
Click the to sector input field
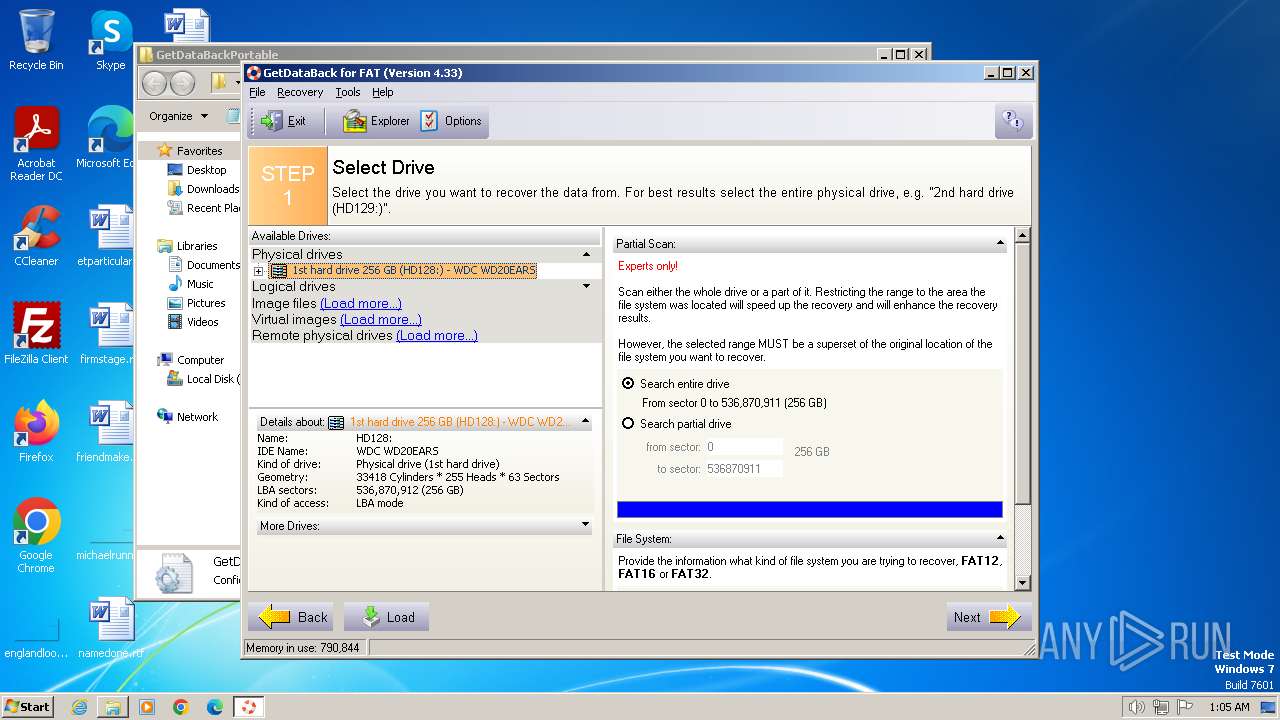pyautogui.click(x=743, y=468)
